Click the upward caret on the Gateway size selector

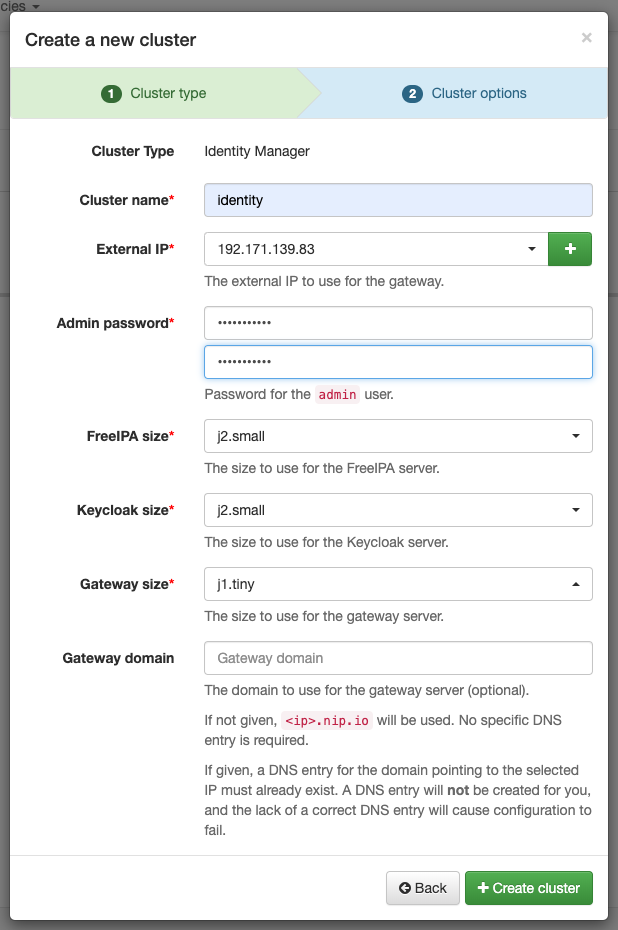click(x=575, y=584)
